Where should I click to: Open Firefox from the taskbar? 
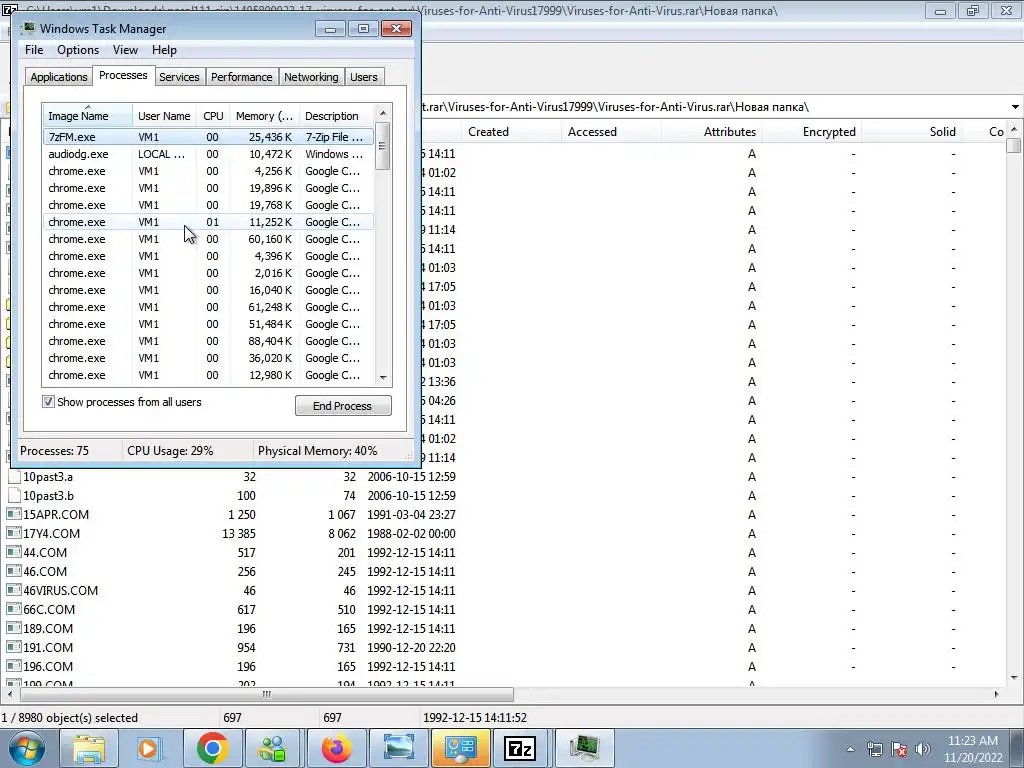click(x=336, y=748)
